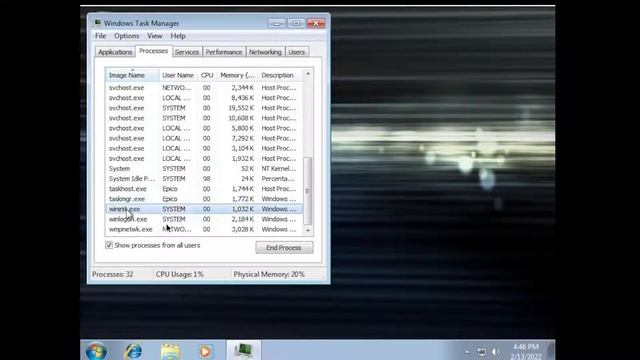Select the Processes tab

(x=153, y=51)
